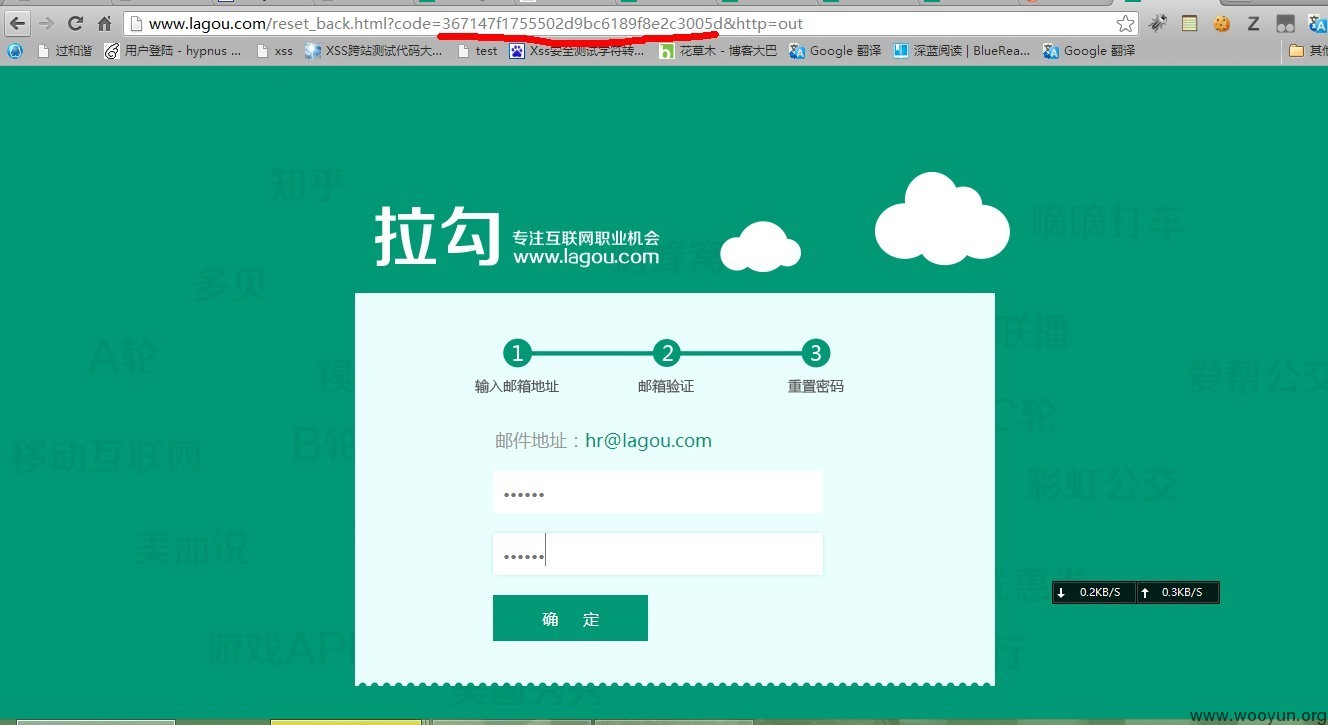Open the translate extension in the toolbar
Image resolution: width=1328 pixels, height=725 pixels.
(1317, 23)
